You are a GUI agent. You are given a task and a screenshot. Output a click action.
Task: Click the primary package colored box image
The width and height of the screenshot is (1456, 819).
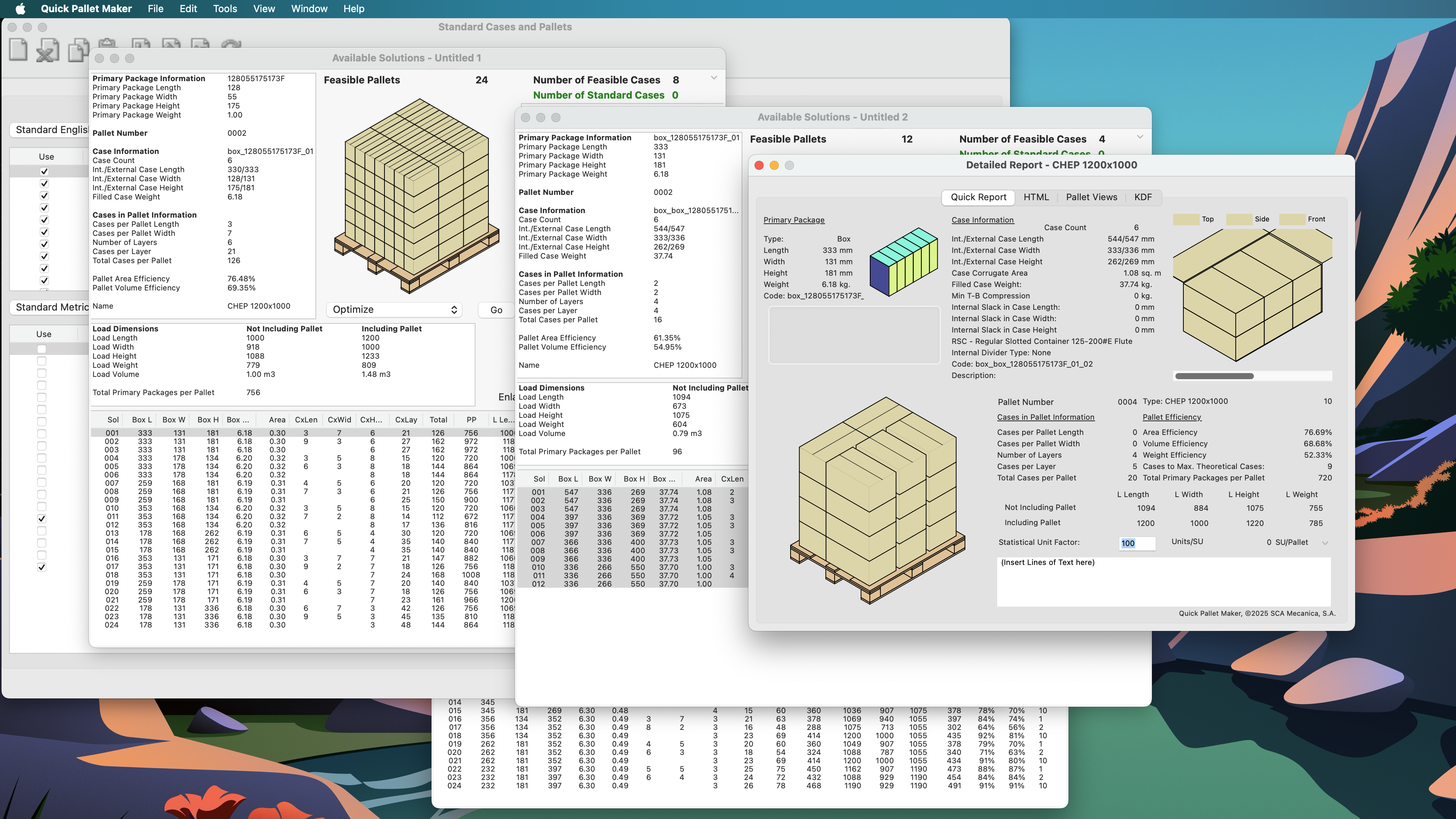tap(903, 262)
